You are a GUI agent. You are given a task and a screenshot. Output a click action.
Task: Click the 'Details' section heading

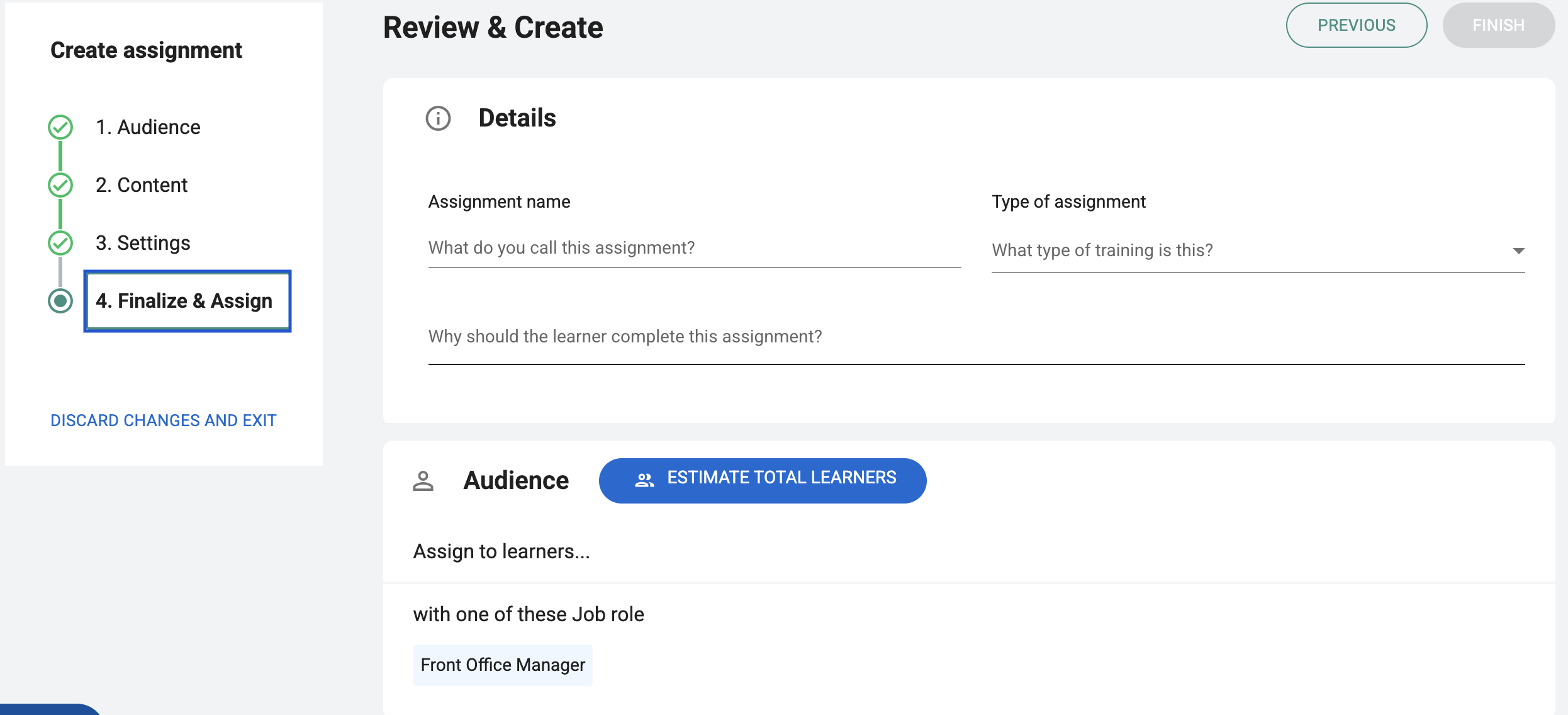(x=517, y=118)
